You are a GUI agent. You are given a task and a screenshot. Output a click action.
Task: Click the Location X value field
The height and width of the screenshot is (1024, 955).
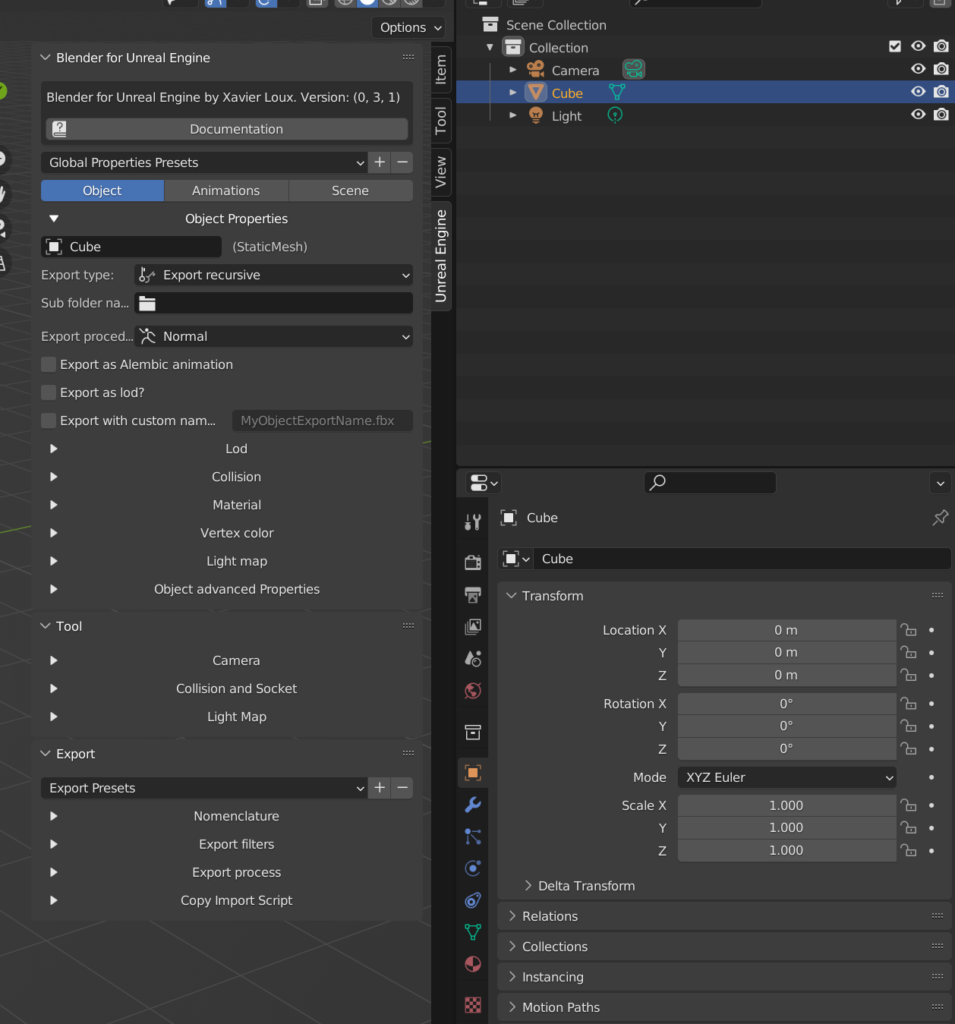coord(787,630)
